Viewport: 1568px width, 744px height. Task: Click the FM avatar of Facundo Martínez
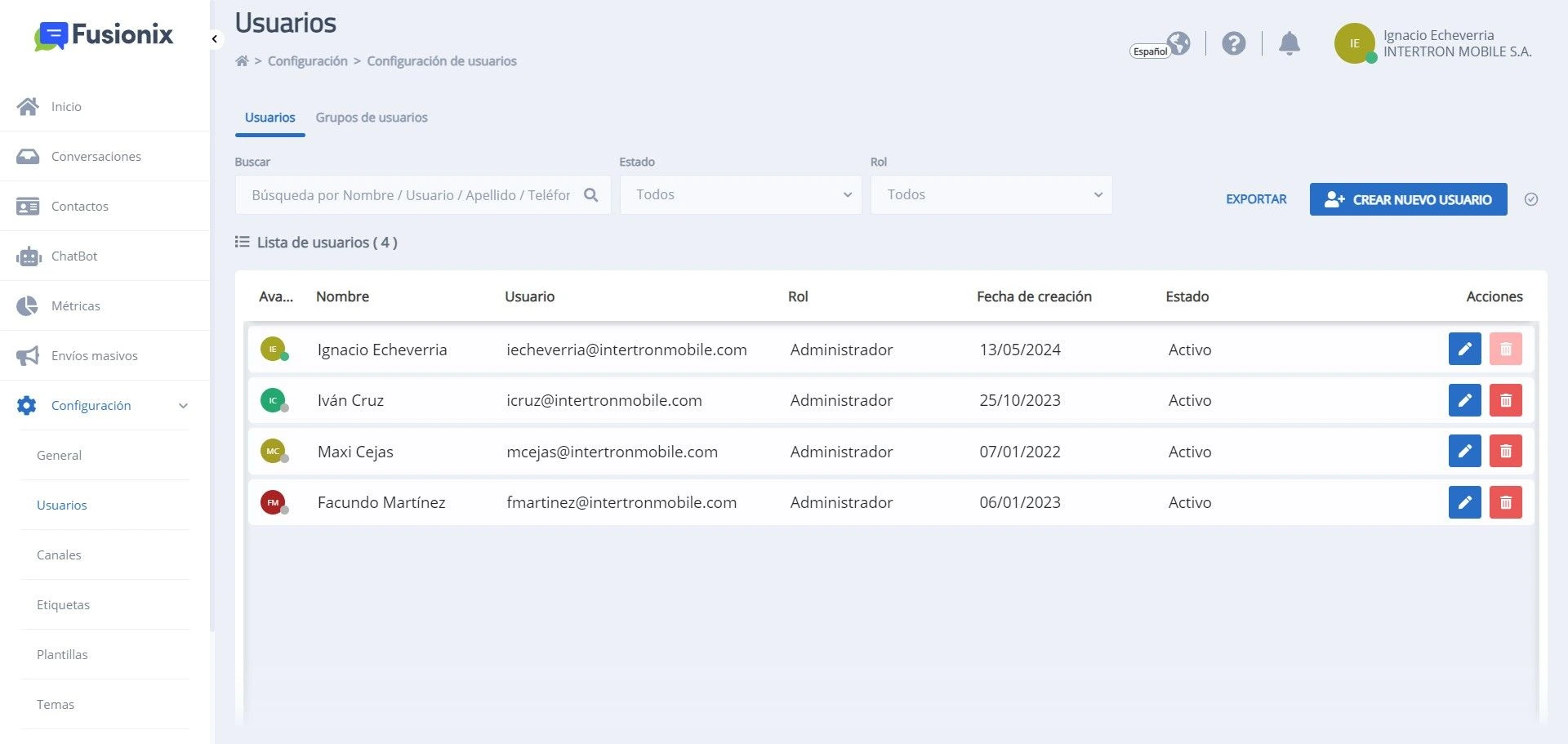point(273,502)
